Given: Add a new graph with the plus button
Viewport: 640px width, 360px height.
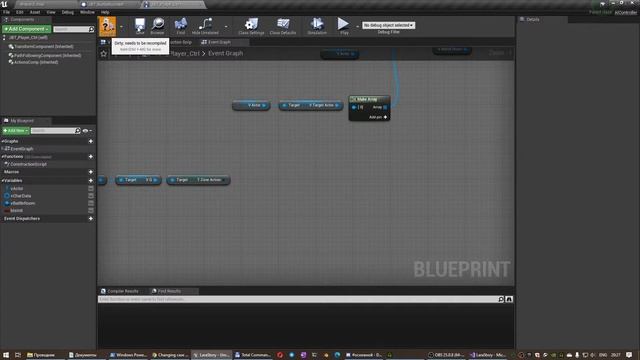Looking at the screenshot, I should point(91,141).
